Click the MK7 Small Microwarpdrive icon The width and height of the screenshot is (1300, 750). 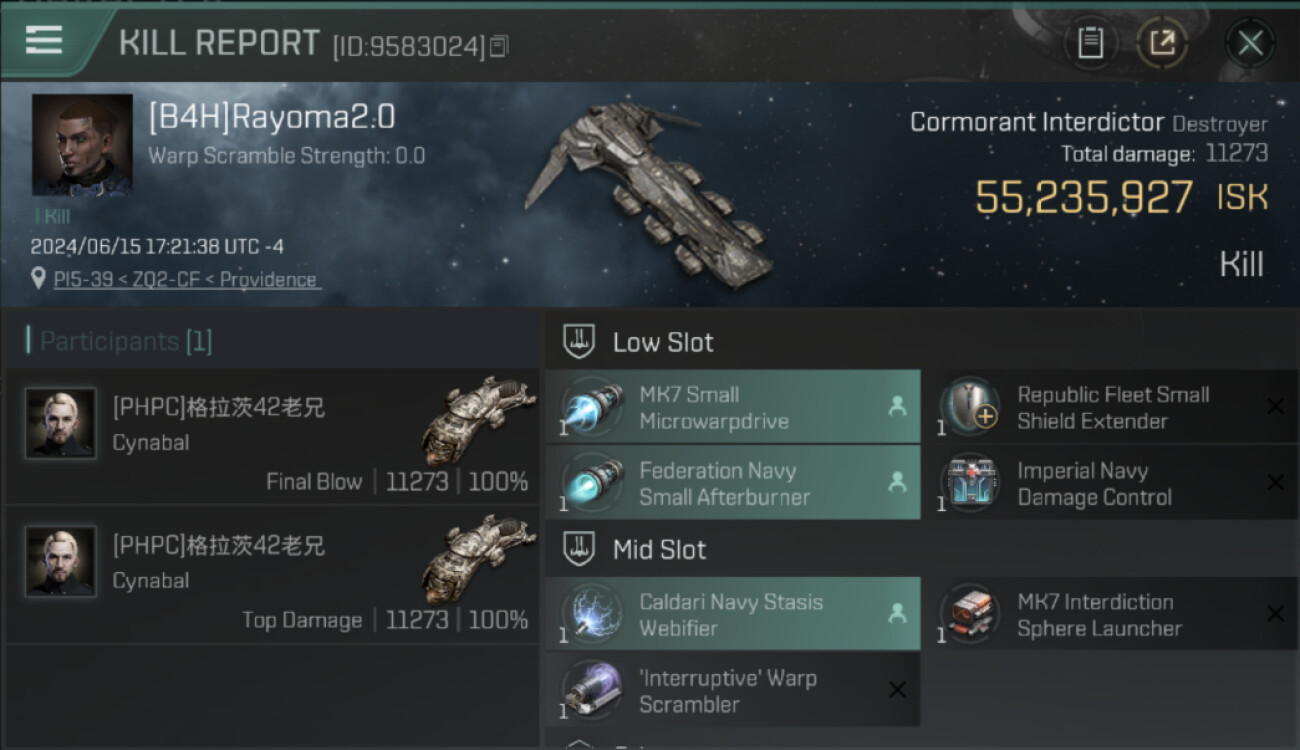coord(592,407)
